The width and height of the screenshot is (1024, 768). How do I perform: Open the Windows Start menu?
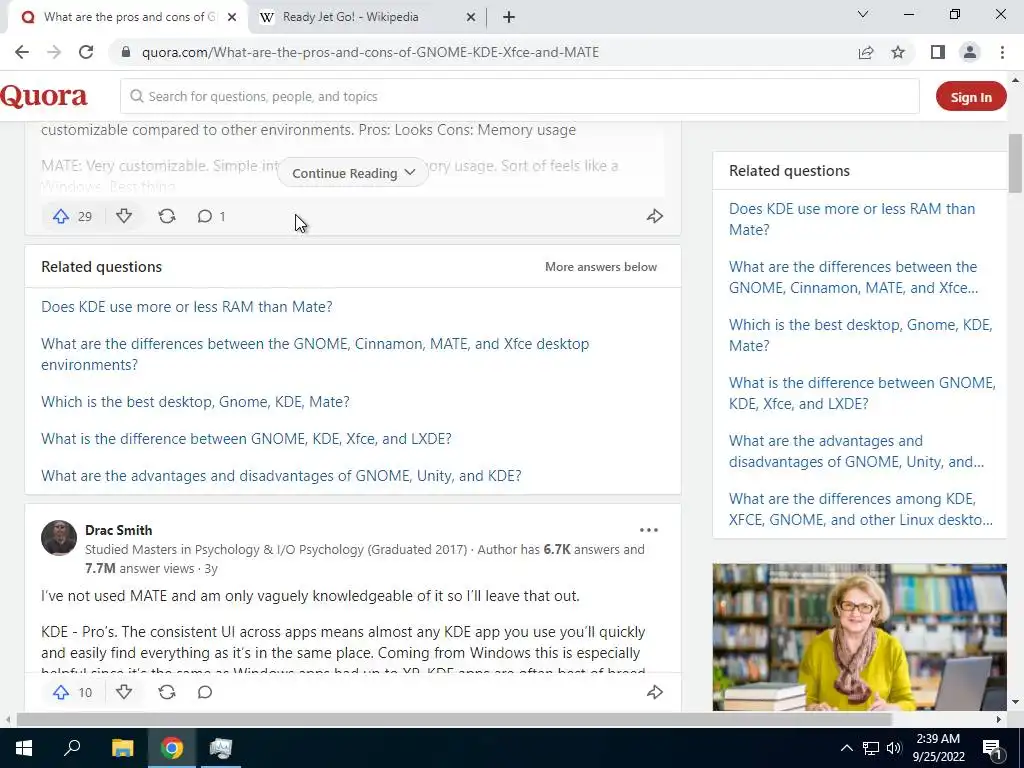[24, 748]
